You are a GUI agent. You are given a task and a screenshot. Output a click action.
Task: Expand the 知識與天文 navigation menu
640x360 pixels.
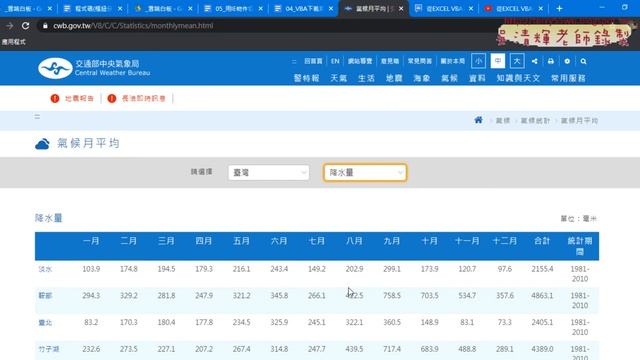click(x=518, y=78)
